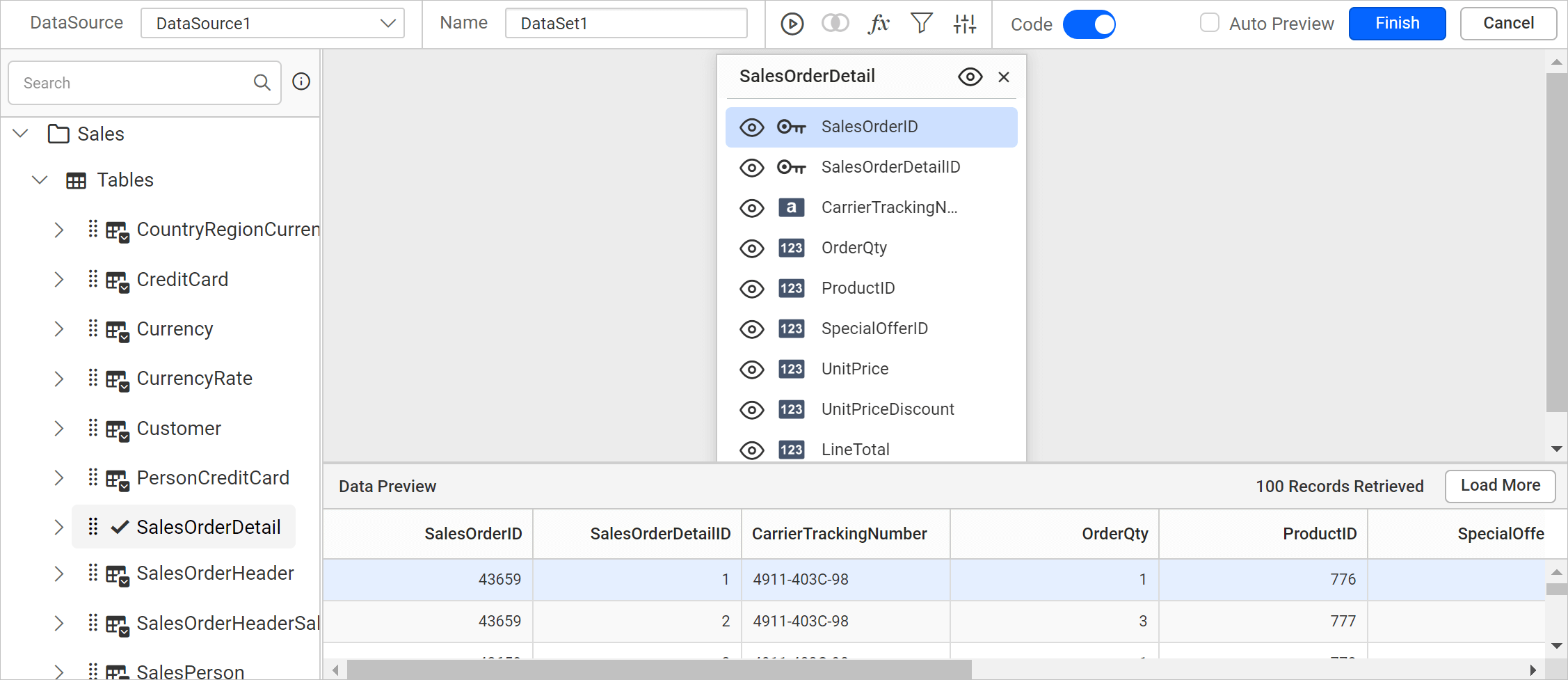Click the CurrencyRate table icon
The image size is (1568, 680).
[118, 380]
